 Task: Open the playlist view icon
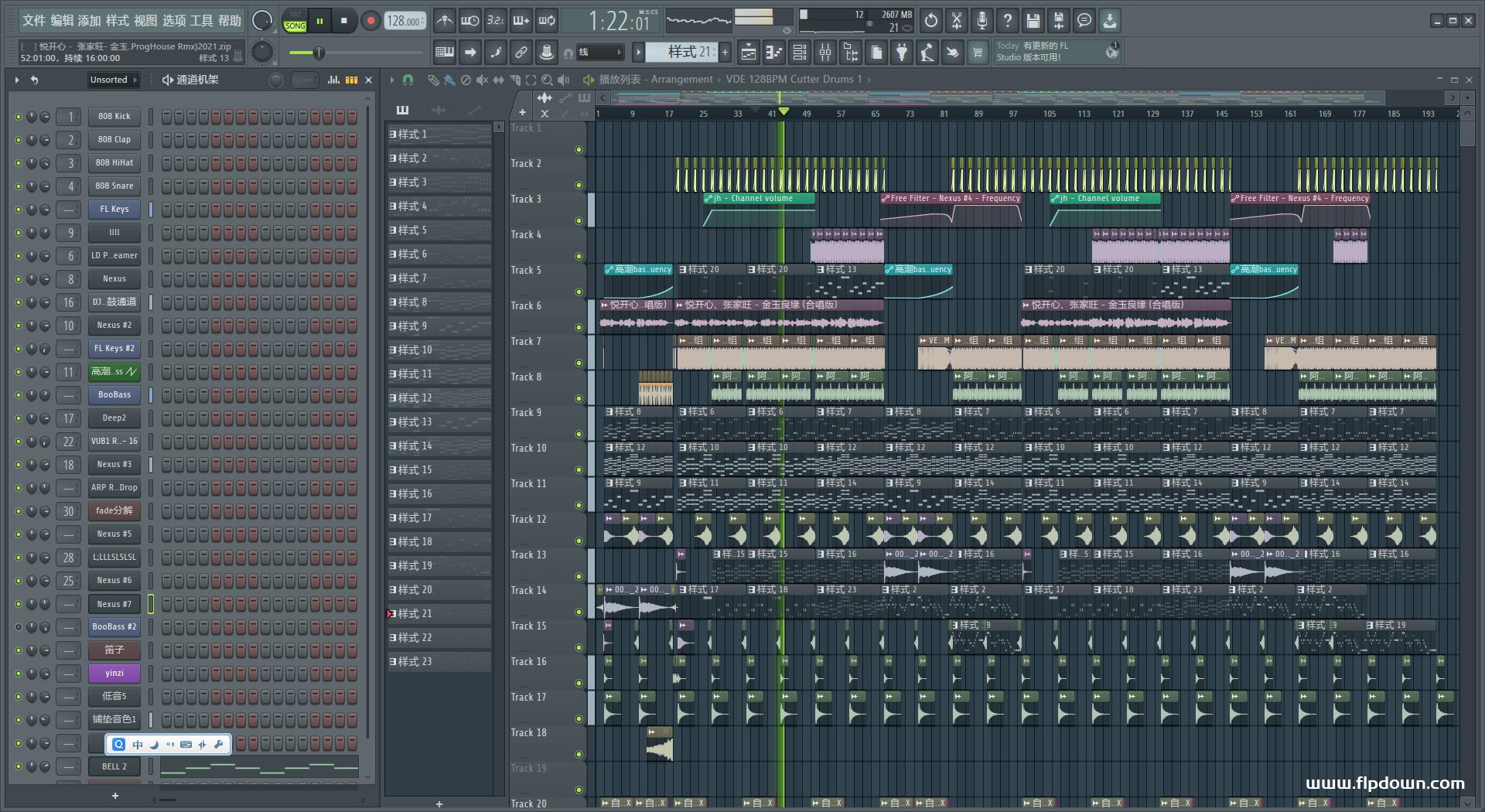coord(749,53)
